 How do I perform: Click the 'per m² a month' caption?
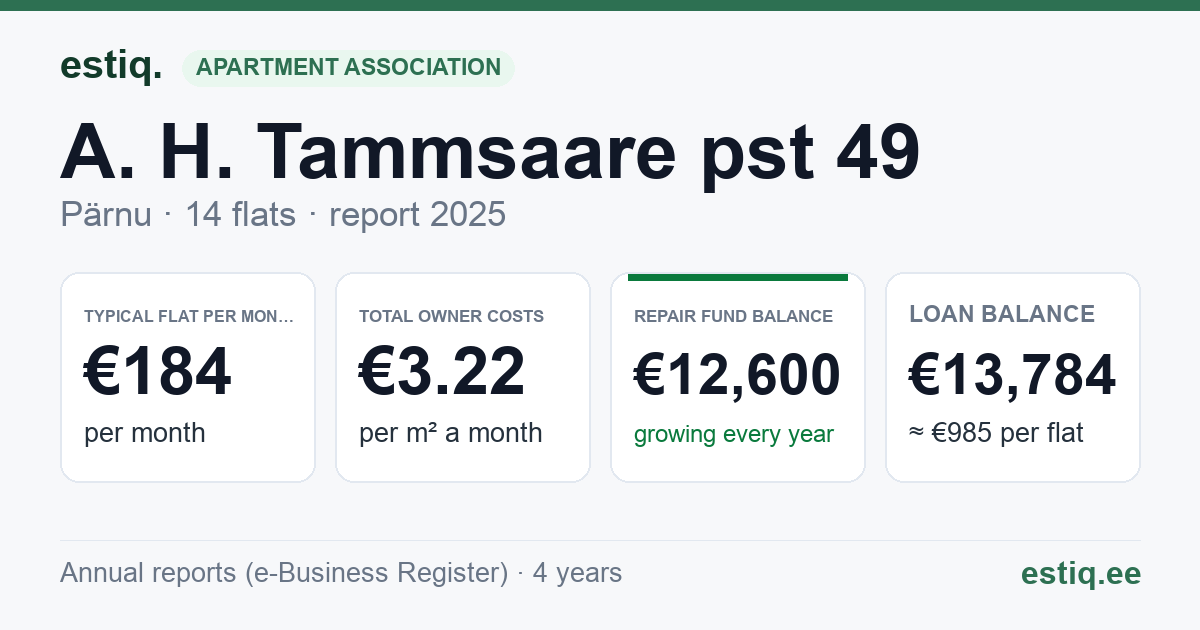click(451, 433)
